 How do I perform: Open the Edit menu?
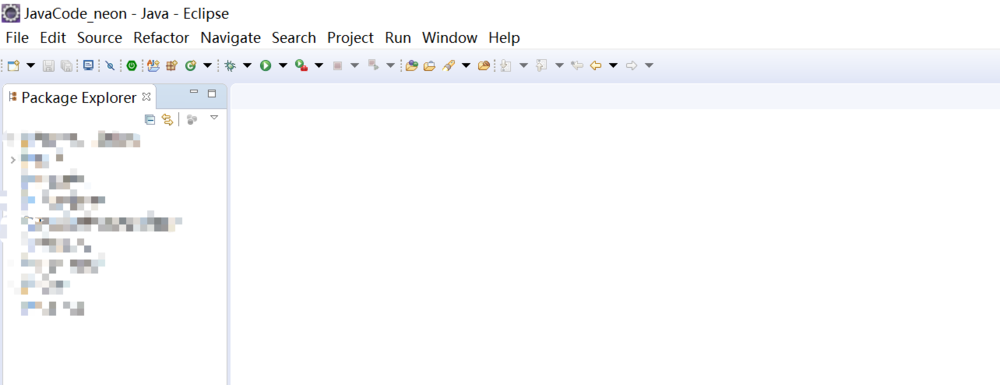coord(53,38)
